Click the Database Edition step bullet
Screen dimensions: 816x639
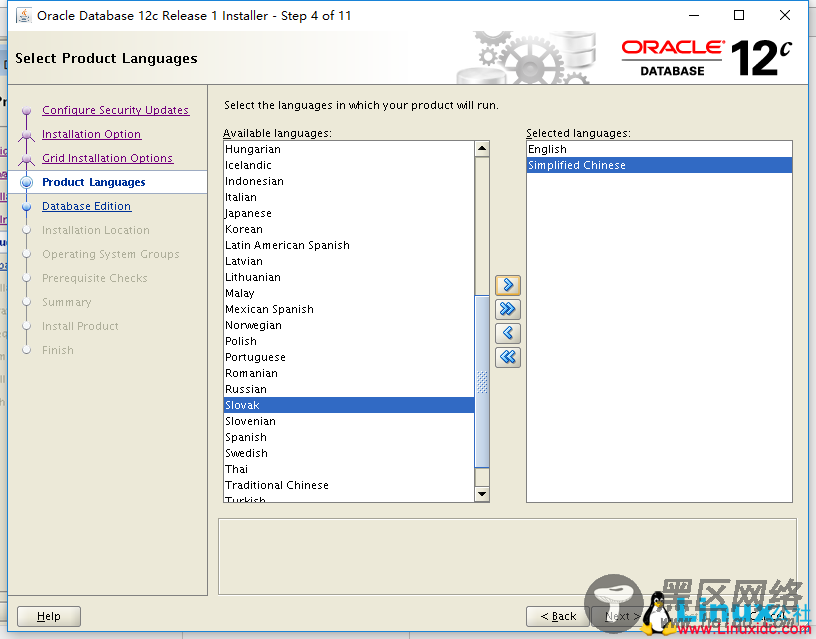tap(27, 207)
